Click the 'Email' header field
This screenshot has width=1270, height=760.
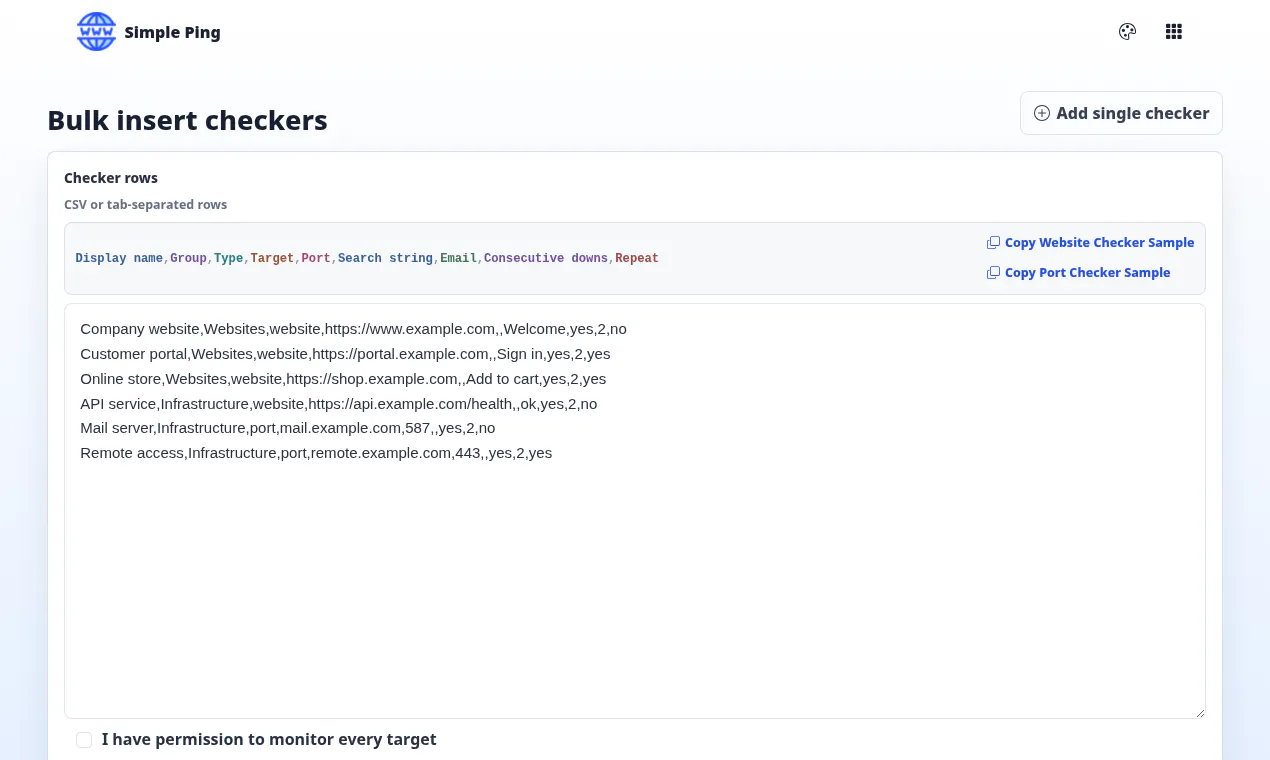pos(459,259)
